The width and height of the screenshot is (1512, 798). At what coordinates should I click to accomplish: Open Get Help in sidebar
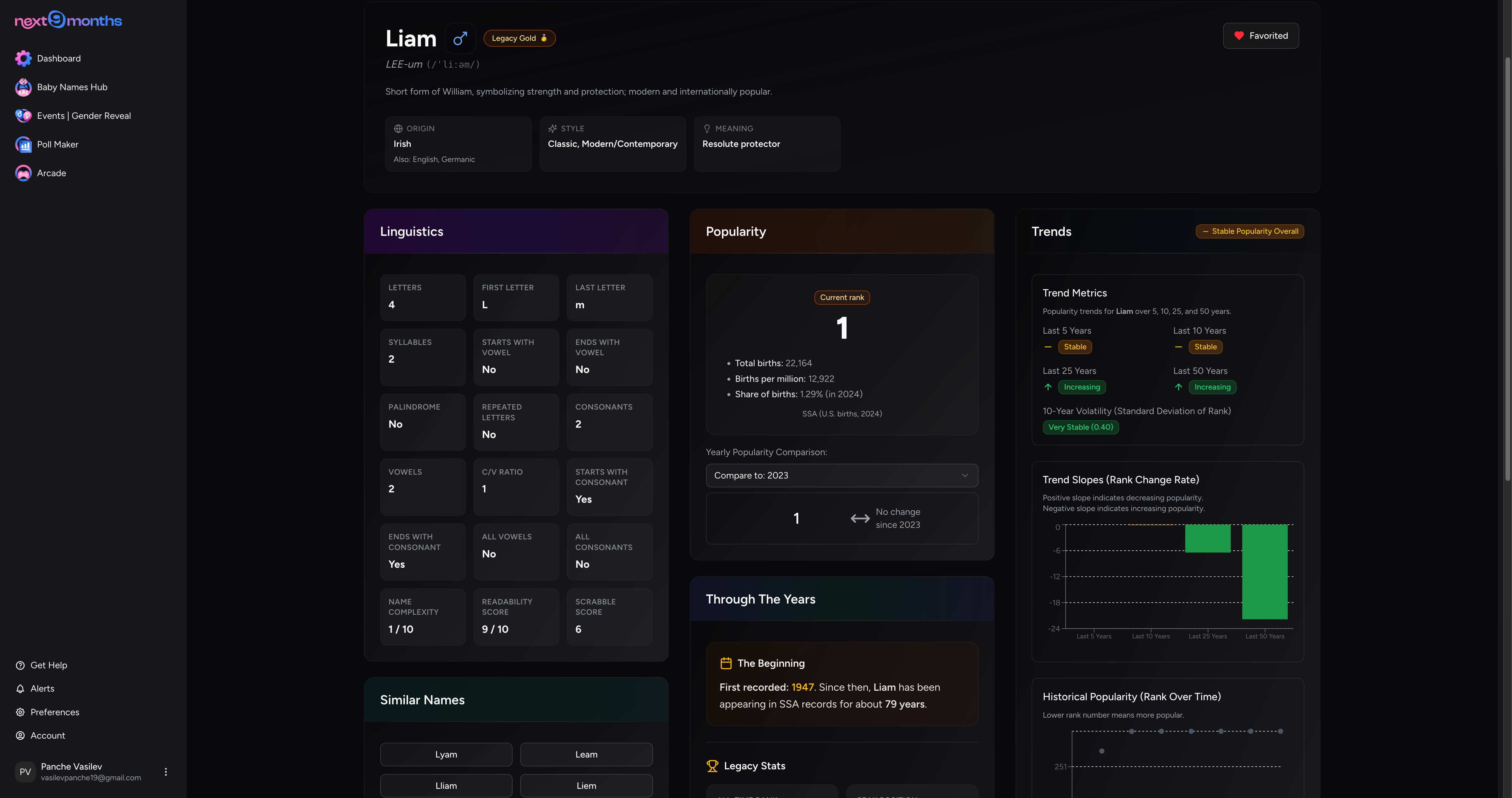[x=48, y=665]
